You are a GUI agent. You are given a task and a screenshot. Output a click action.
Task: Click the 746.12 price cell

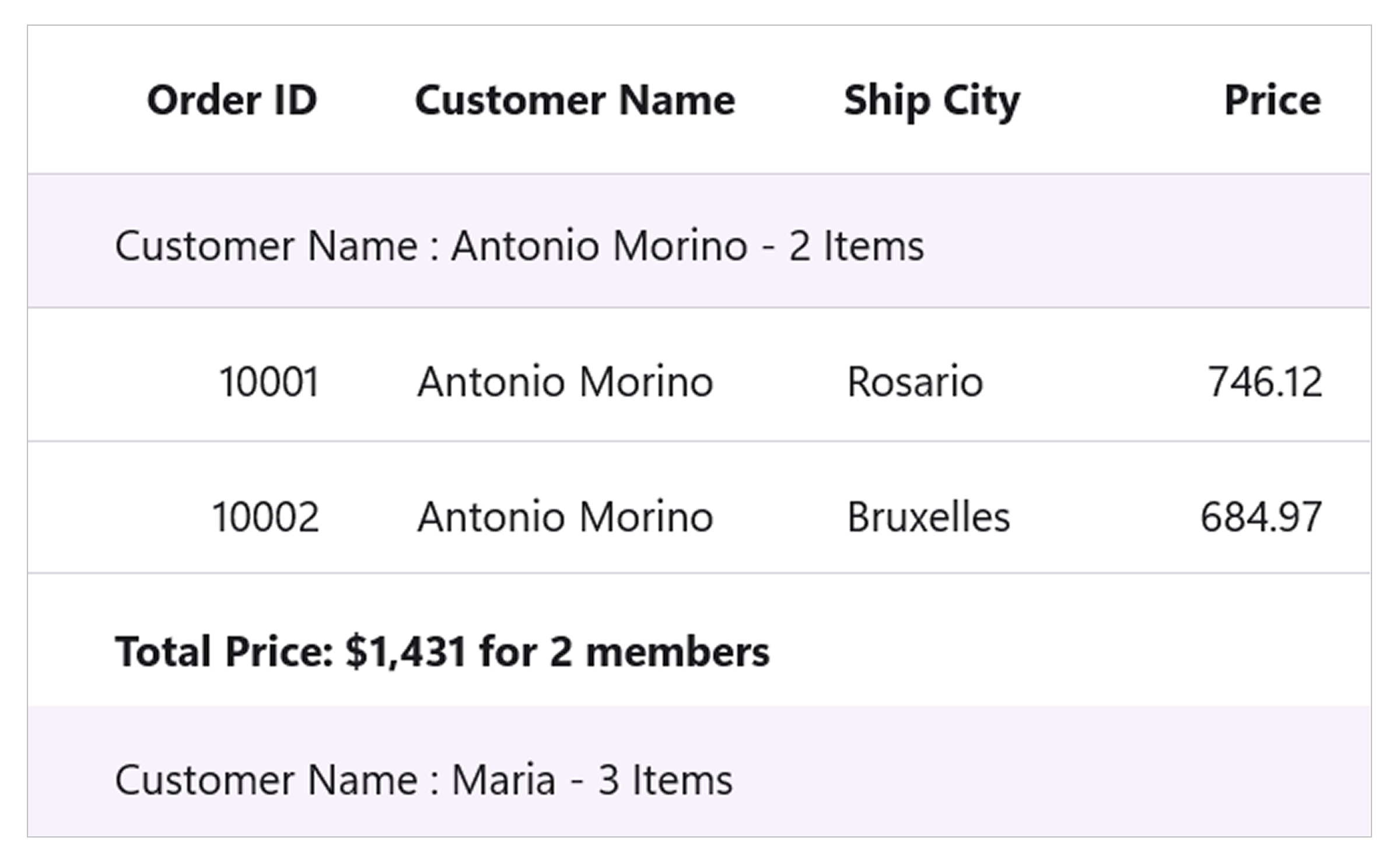click(1264, 382)
